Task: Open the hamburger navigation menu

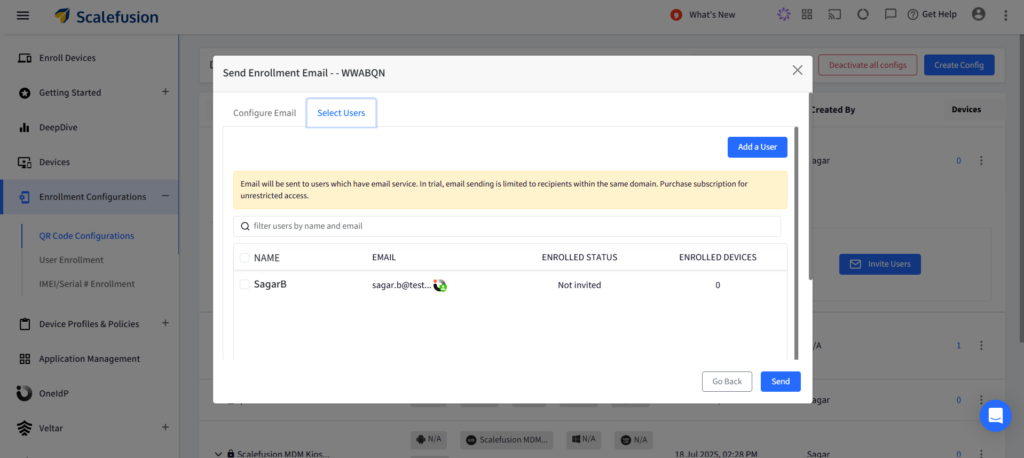Action: (x=23, y=15)
